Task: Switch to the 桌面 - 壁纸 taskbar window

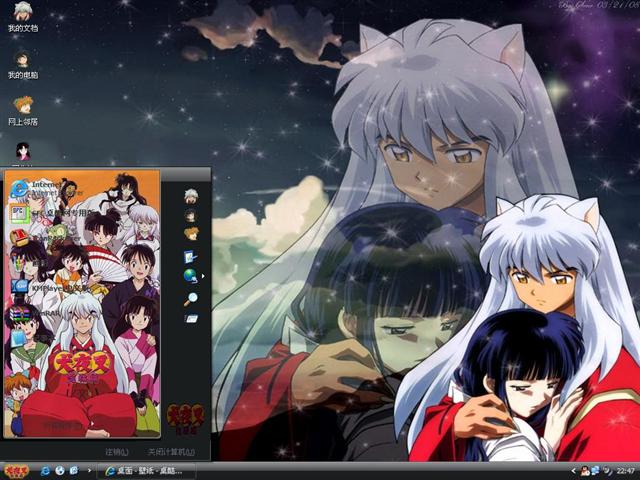Action: tap(146, 471)
